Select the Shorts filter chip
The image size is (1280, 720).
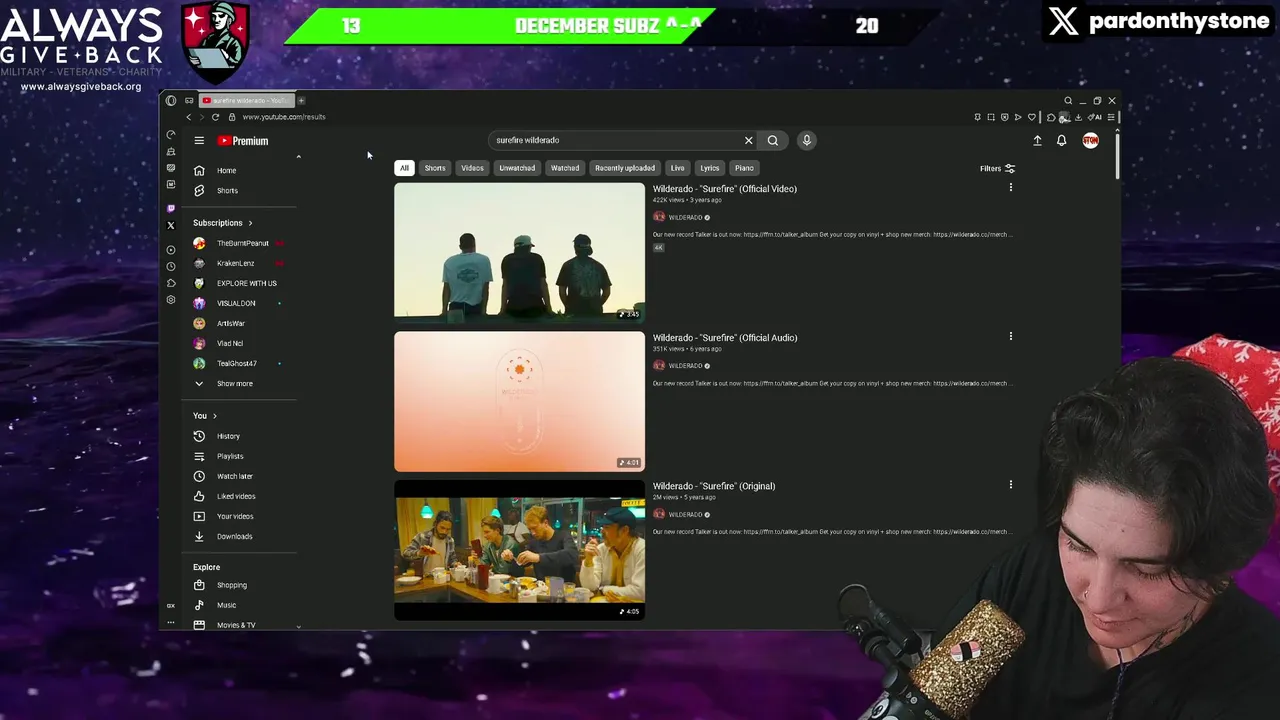435,168
